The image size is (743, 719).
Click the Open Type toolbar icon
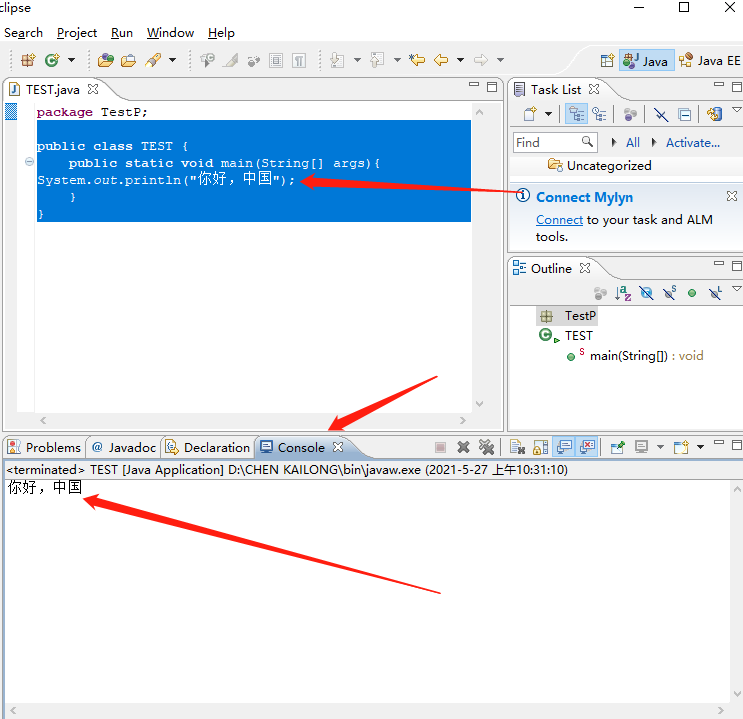pos(103,60)
